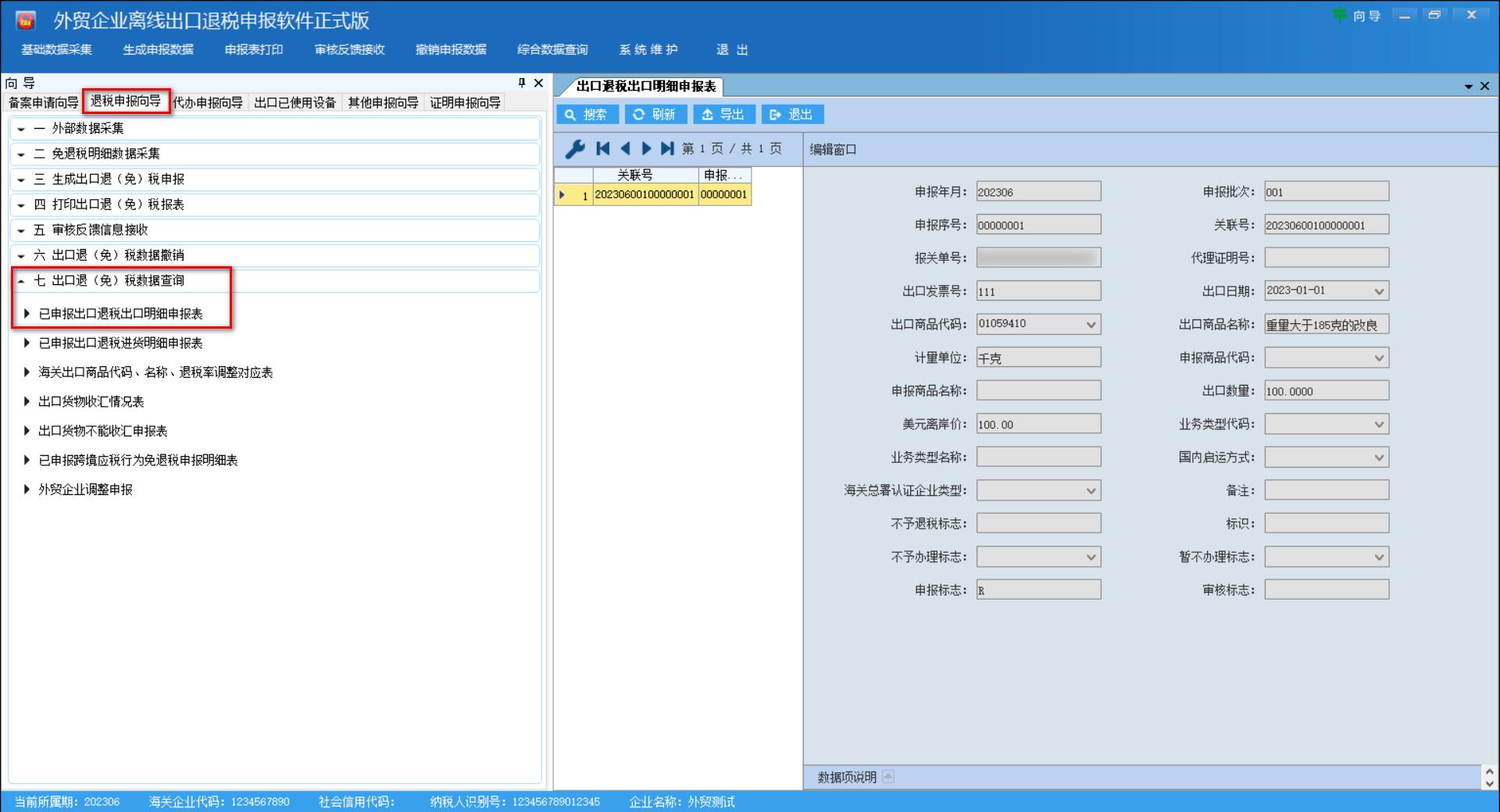Click the 出口发票号 input field
The image size is (1500, 812).
click(1037, 291)
